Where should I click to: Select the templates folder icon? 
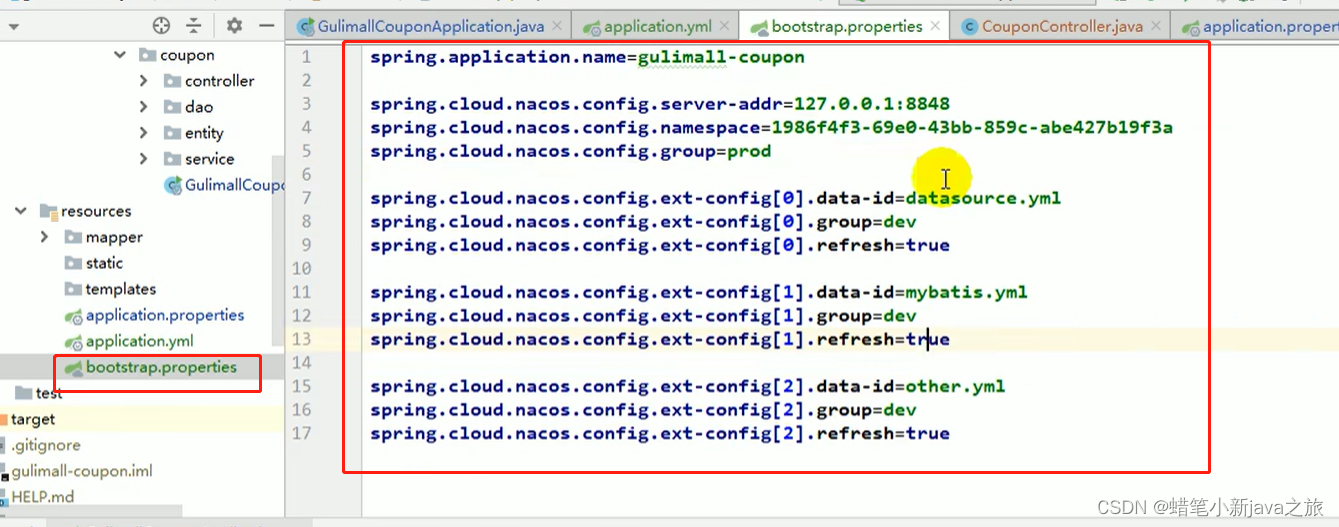point(72,289)
